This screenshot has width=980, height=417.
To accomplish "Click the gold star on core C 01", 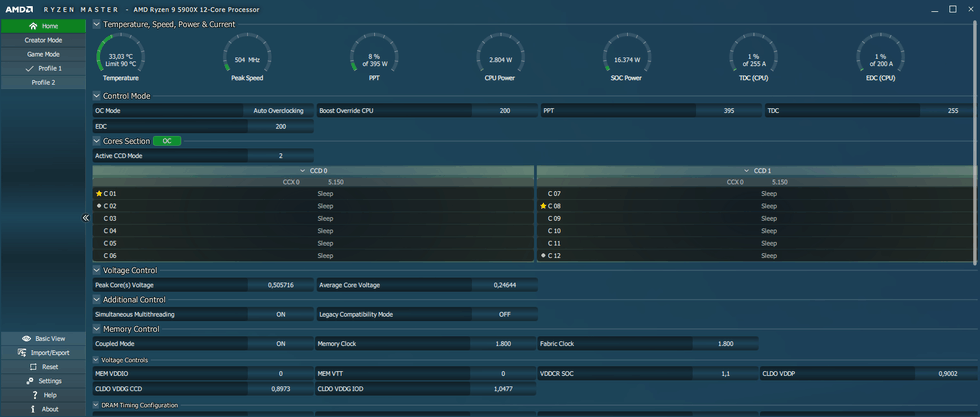I will pyautogui.click(x=99, y=194).
